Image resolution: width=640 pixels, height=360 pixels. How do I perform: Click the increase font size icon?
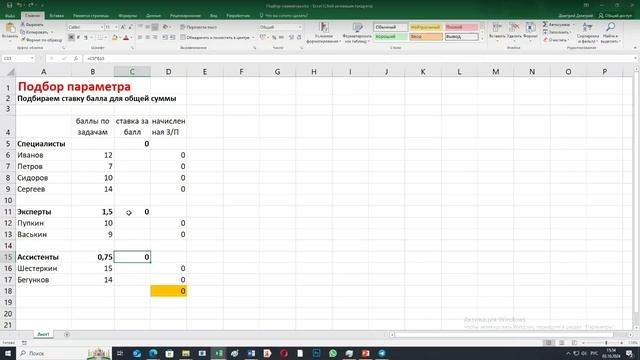tap(123, 27)
